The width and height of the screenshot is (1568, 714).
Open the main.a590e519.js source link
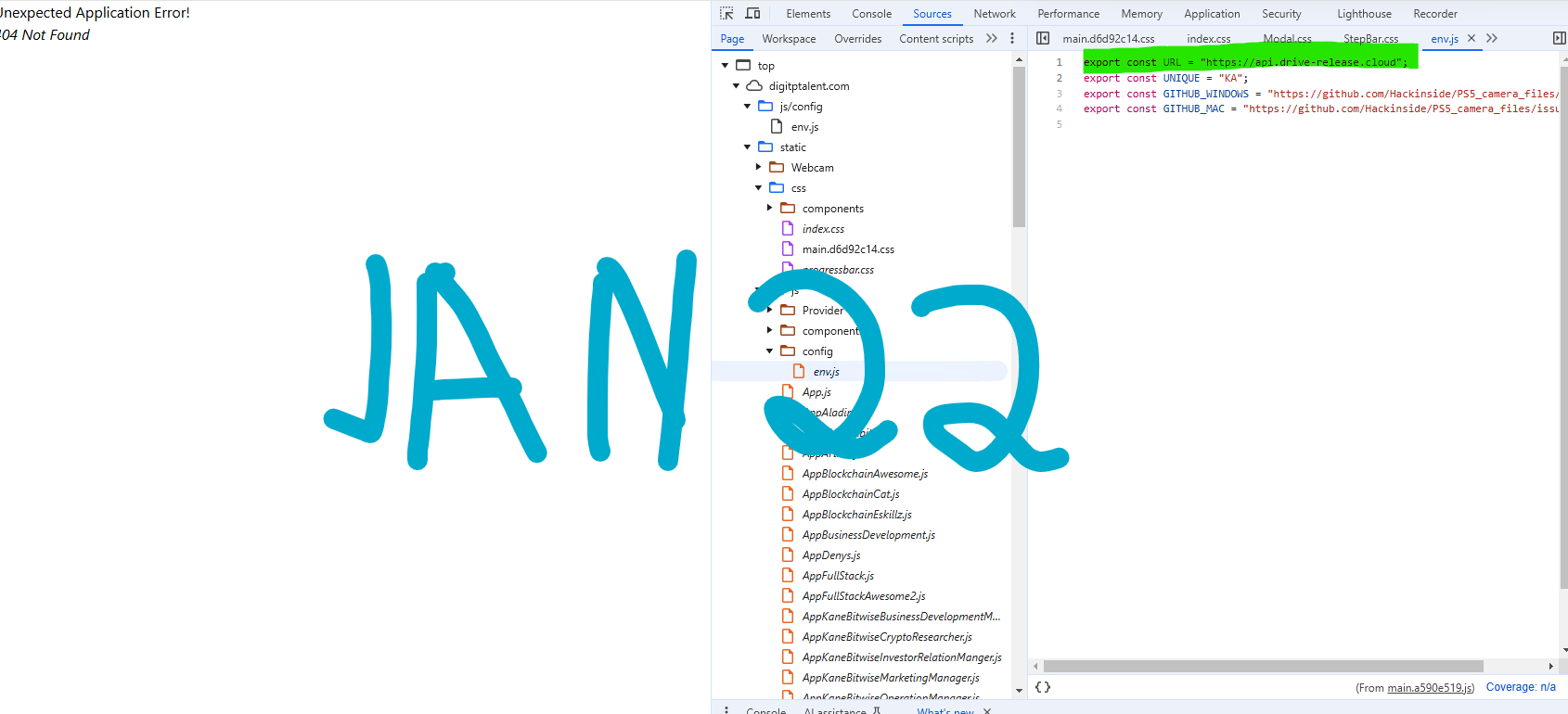point(1430,687)
